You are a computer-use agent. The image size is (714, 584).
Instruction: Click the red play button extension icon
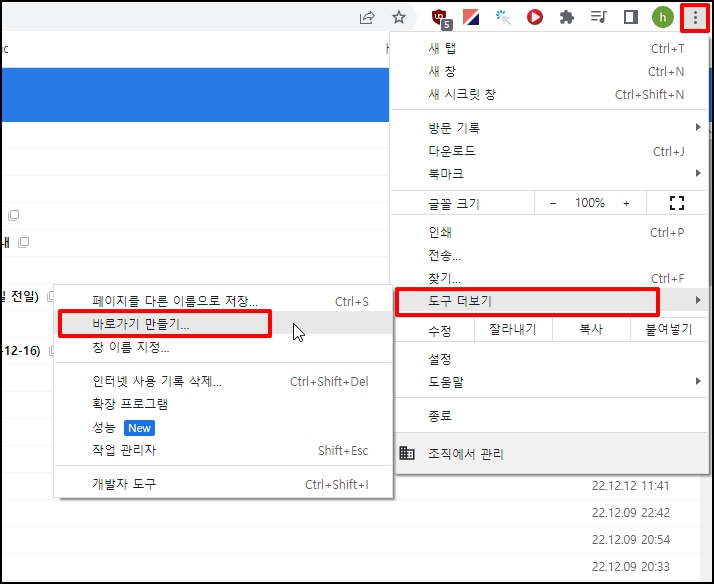point(535,18)
